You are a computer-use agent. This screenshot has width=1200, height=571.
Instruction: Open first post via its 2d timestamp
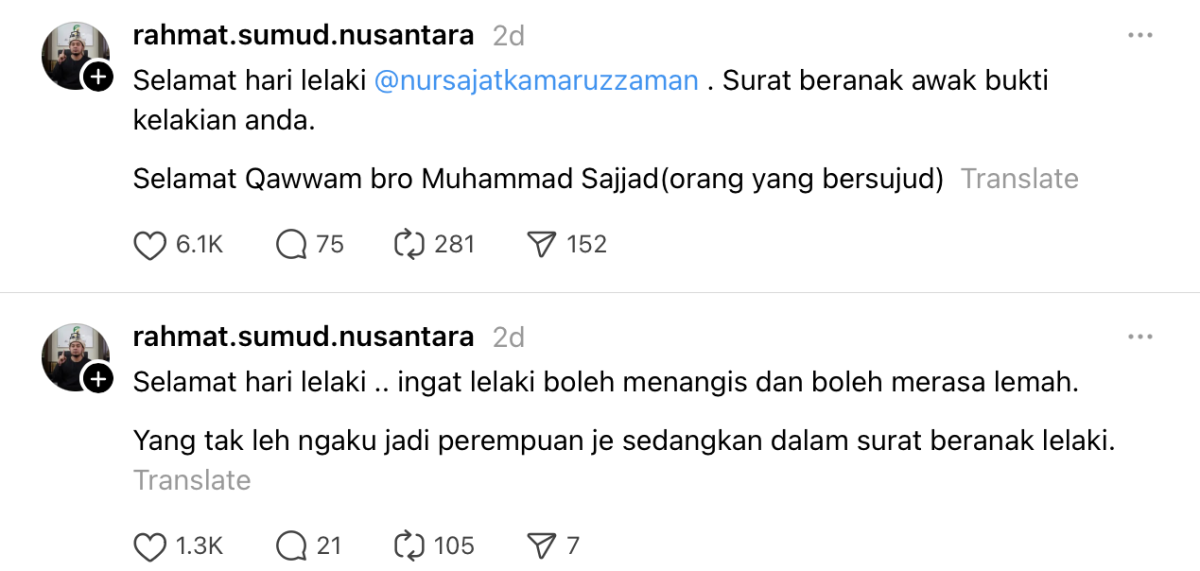click(x=508, y=36)
